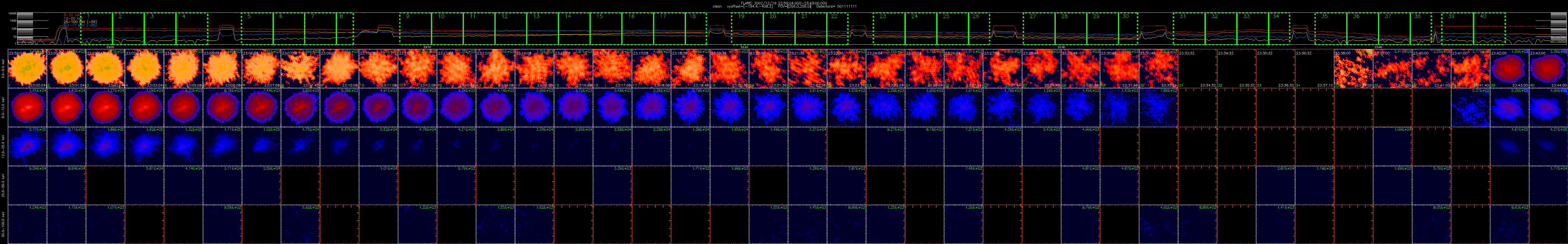Open the 3.0-6.0 keV frame starting 23:19:36

(x=729, y=69)
